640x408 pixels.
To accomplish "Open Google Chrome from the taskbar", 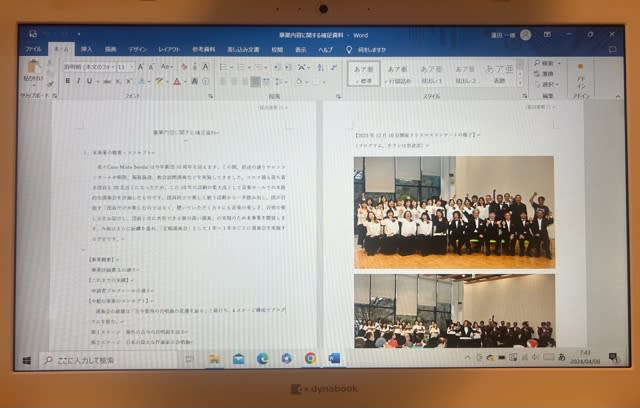I will tap(310, 359).
